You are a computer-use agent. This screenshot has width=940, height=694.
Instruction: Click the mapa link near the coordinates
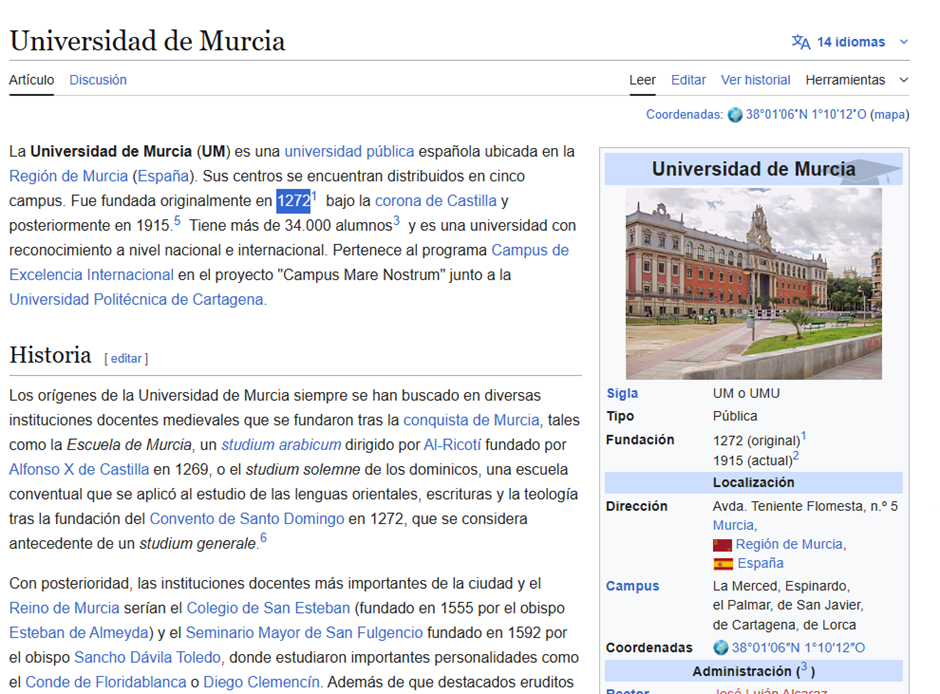click(x=889, y=114)
